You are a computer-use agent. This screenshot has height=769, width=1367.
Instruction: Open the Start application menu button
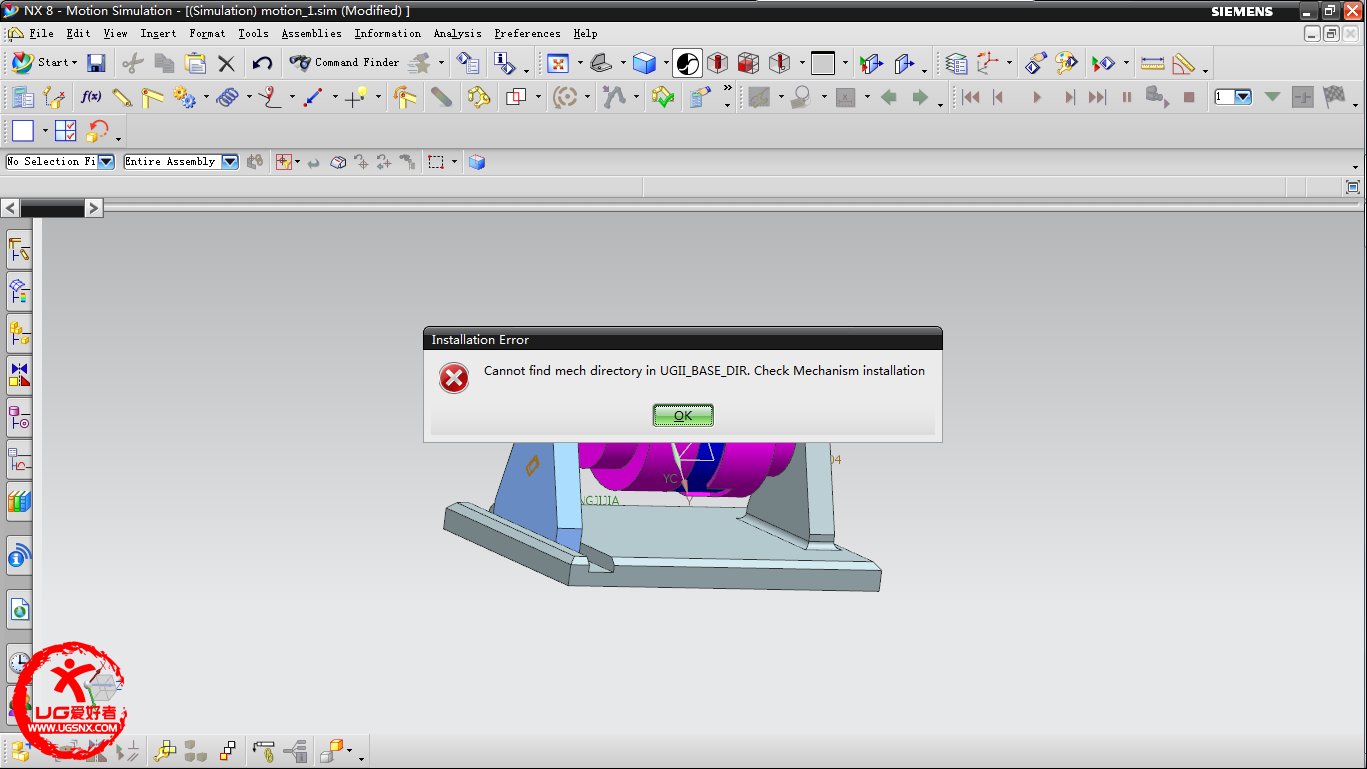click(x=44, y=63)
